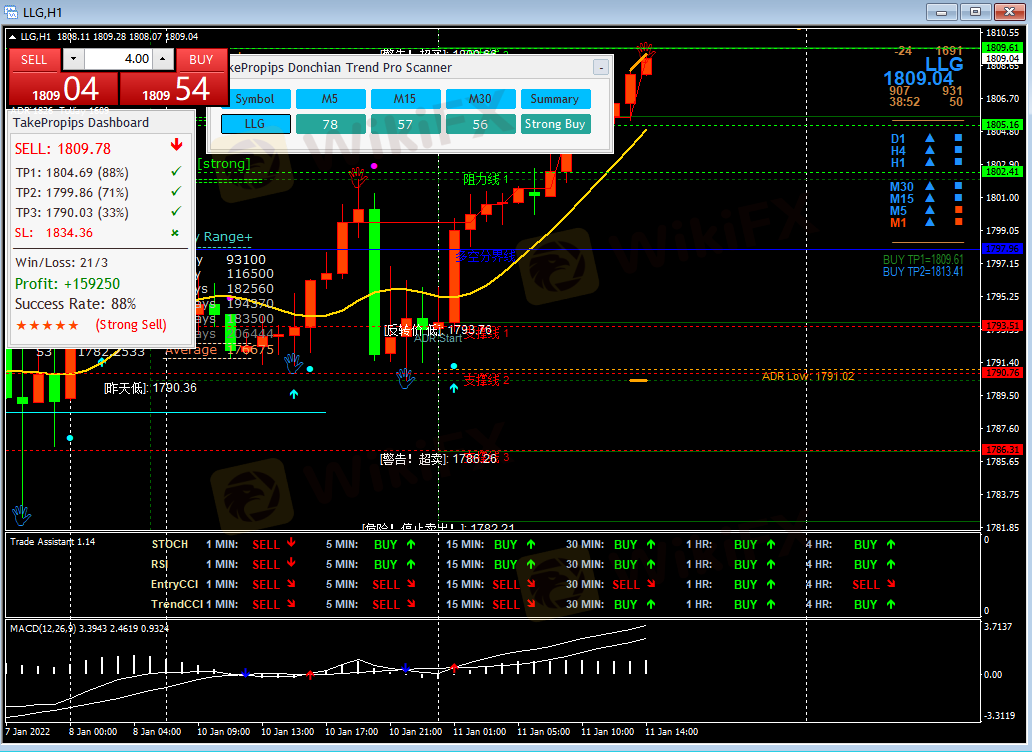Click the 4.00 lot volume input field
The image size is (1032, 752).
click(x=118, y=59)
